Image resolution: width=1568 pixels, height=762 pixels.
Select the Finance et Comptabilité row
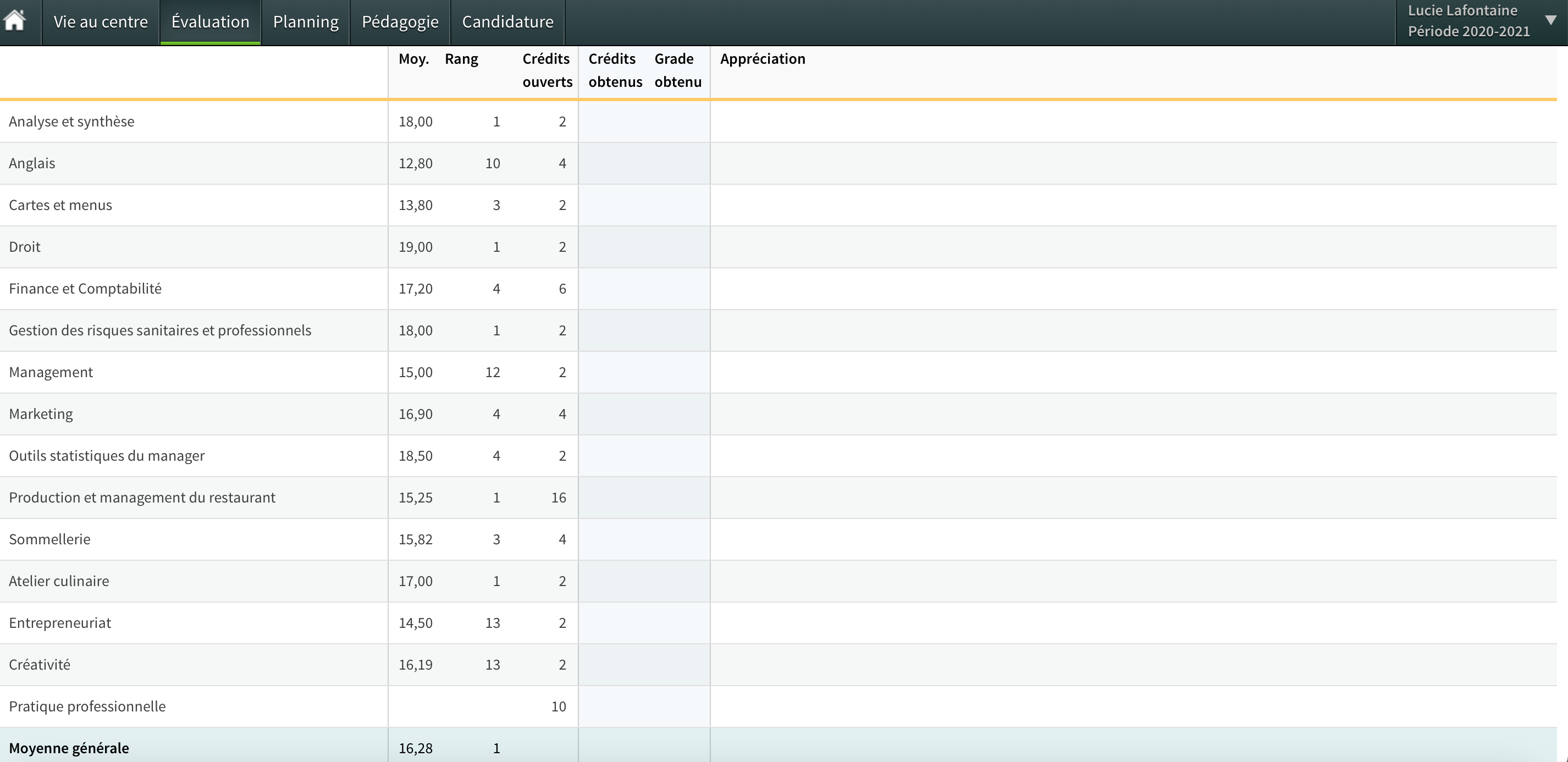85,289
